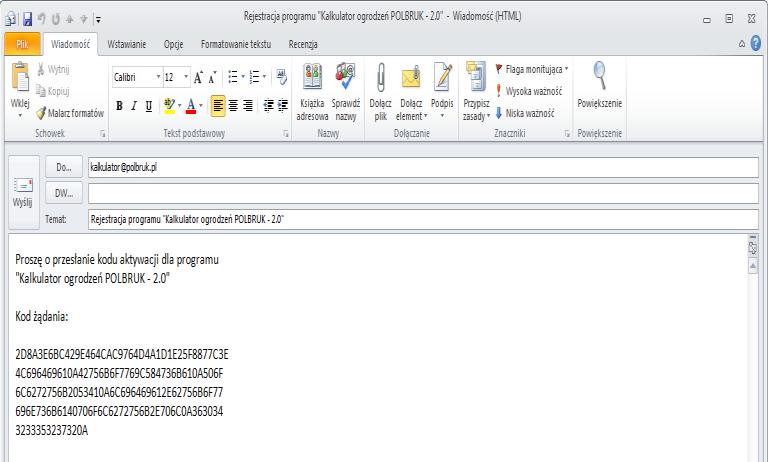Image resolution: width=768 pixels, height=462 pixels.
Task: Click the Redo icon in quick access toolbar
Action: (x=55, y=19)
